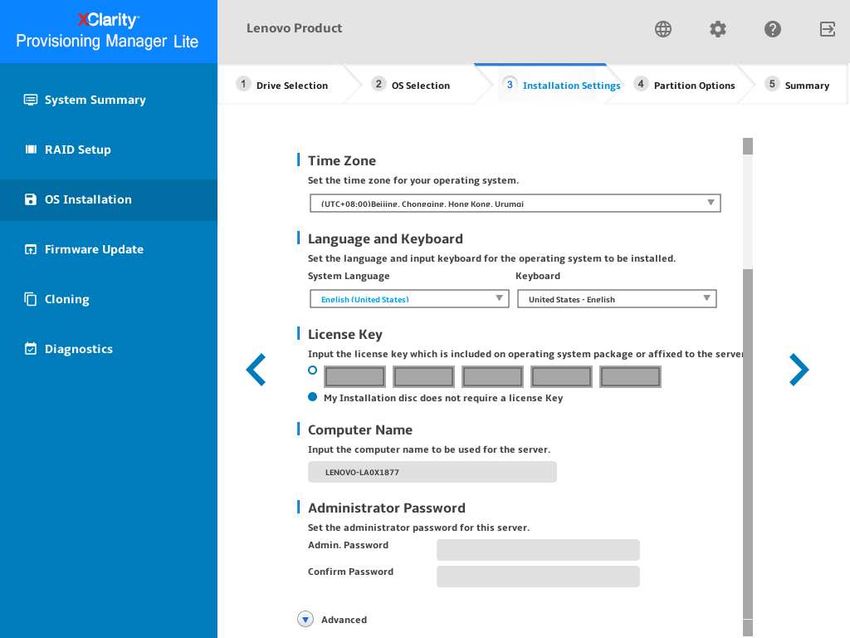Click the 'Time Zone' section heading

342,160
